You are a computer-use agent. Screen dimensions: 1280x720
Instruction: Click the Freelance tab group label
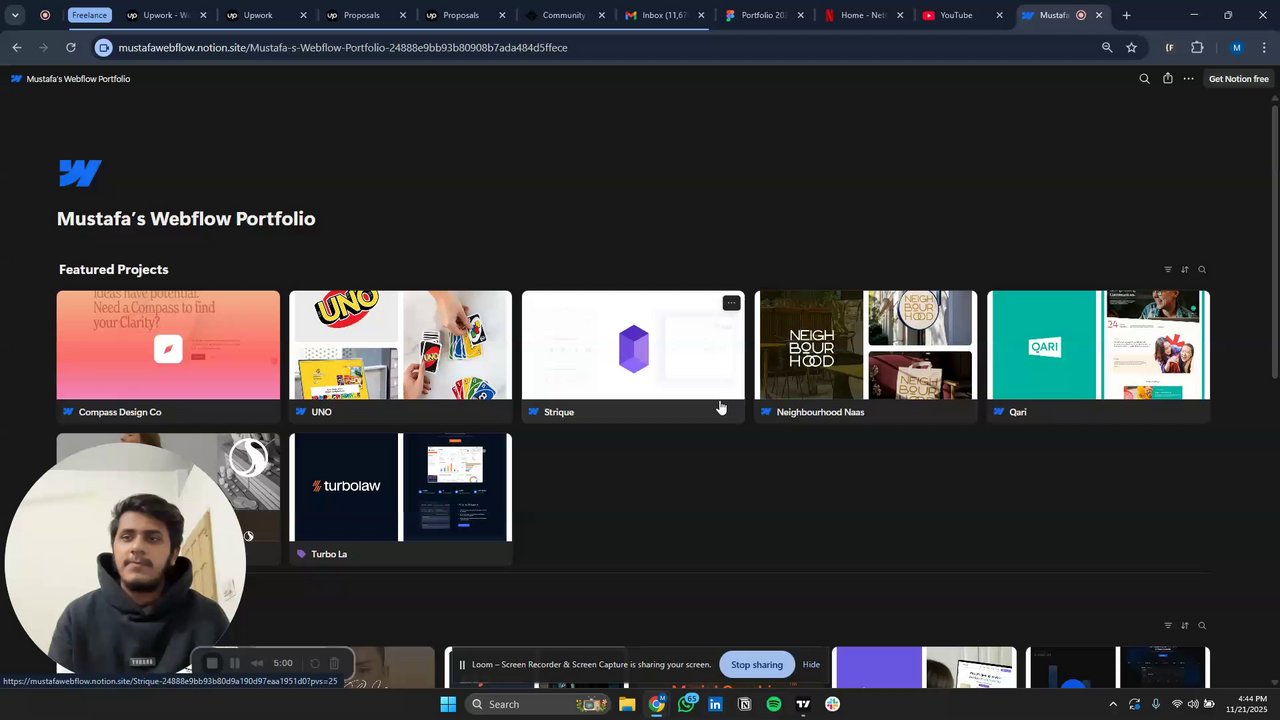[89, 15]
